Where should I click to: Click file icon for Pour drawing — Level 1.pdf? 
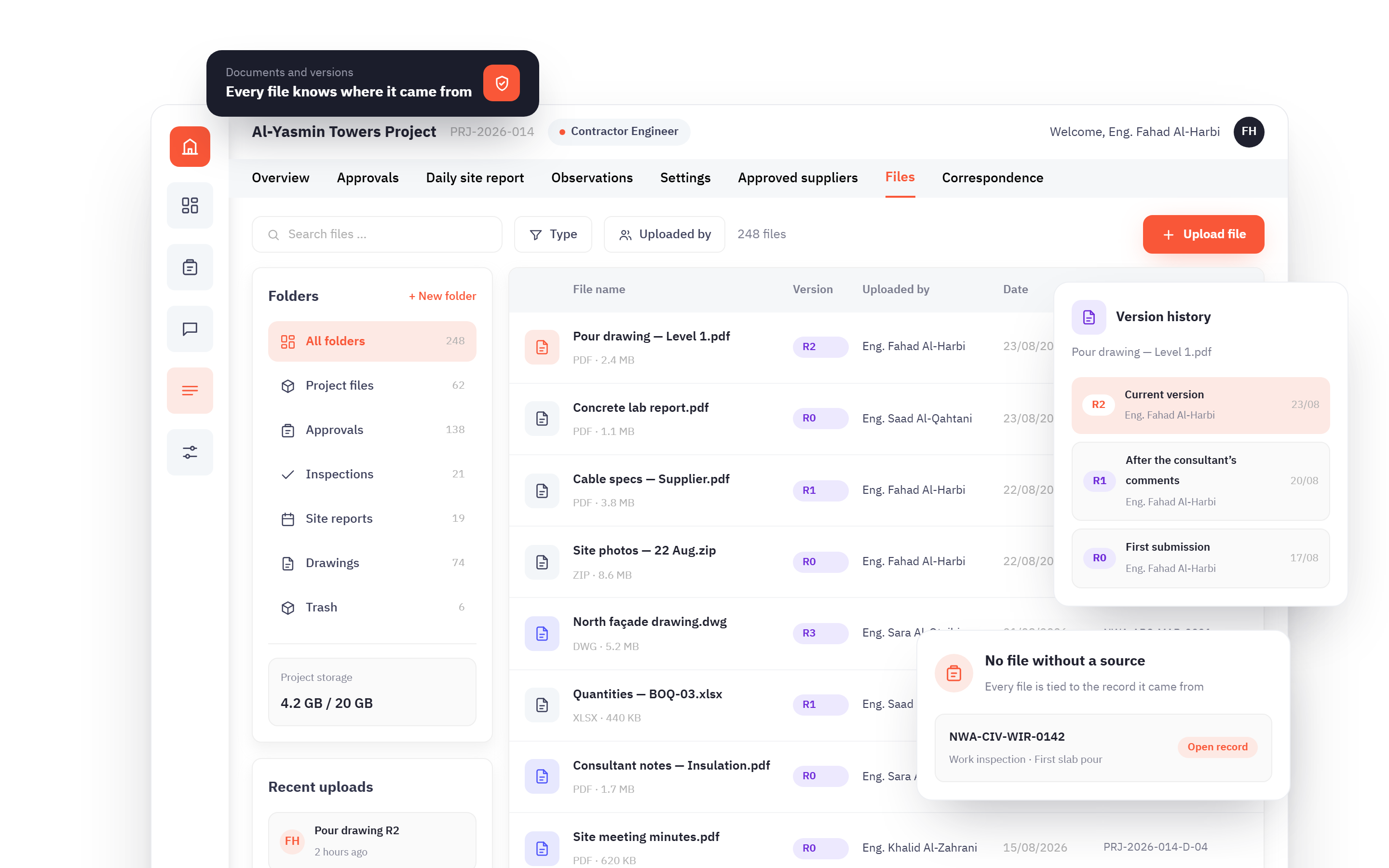coord(542,347)
